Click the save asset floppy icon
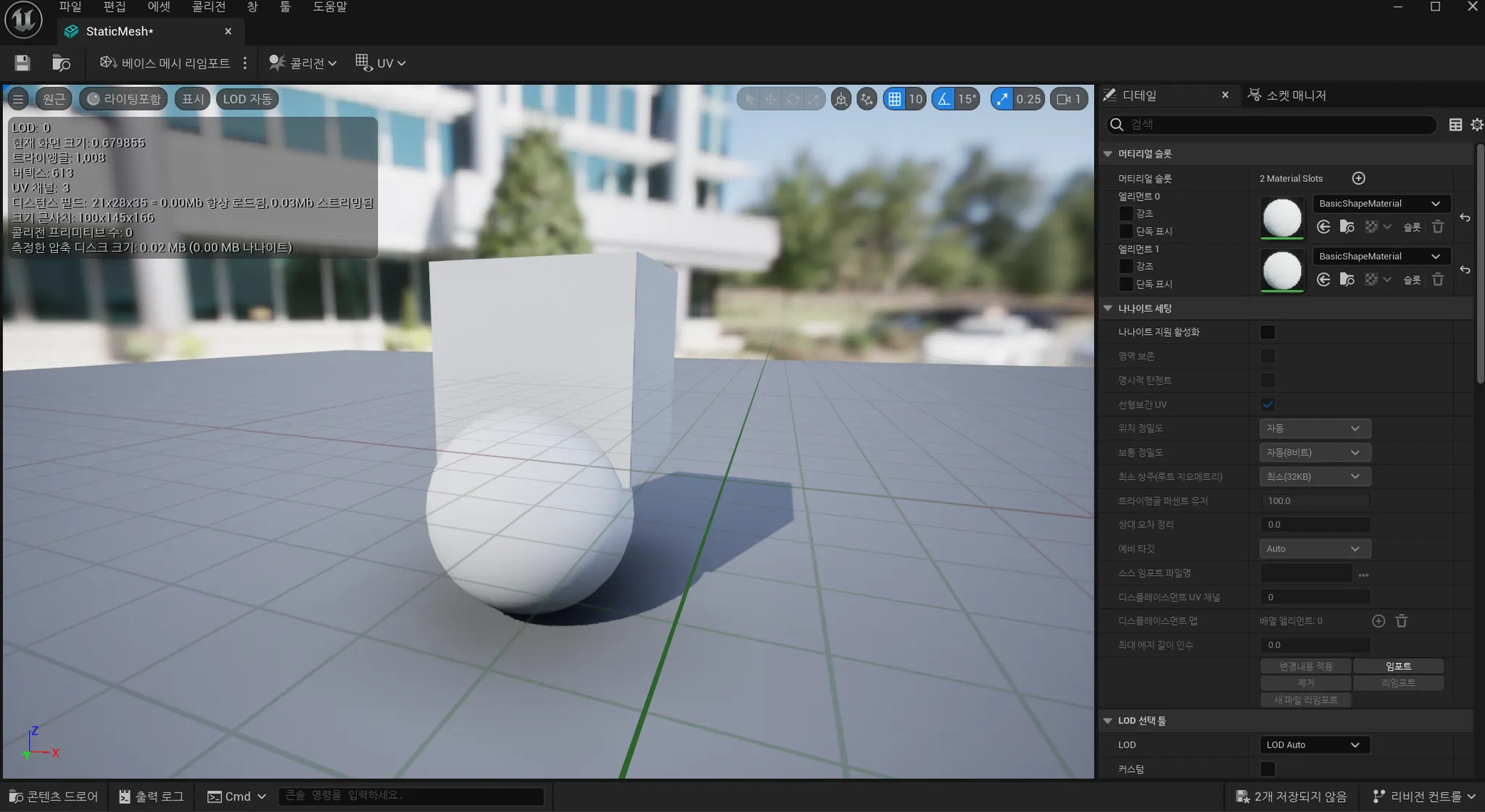Viewport: 1485px width, 812px height. pos(22,63)
